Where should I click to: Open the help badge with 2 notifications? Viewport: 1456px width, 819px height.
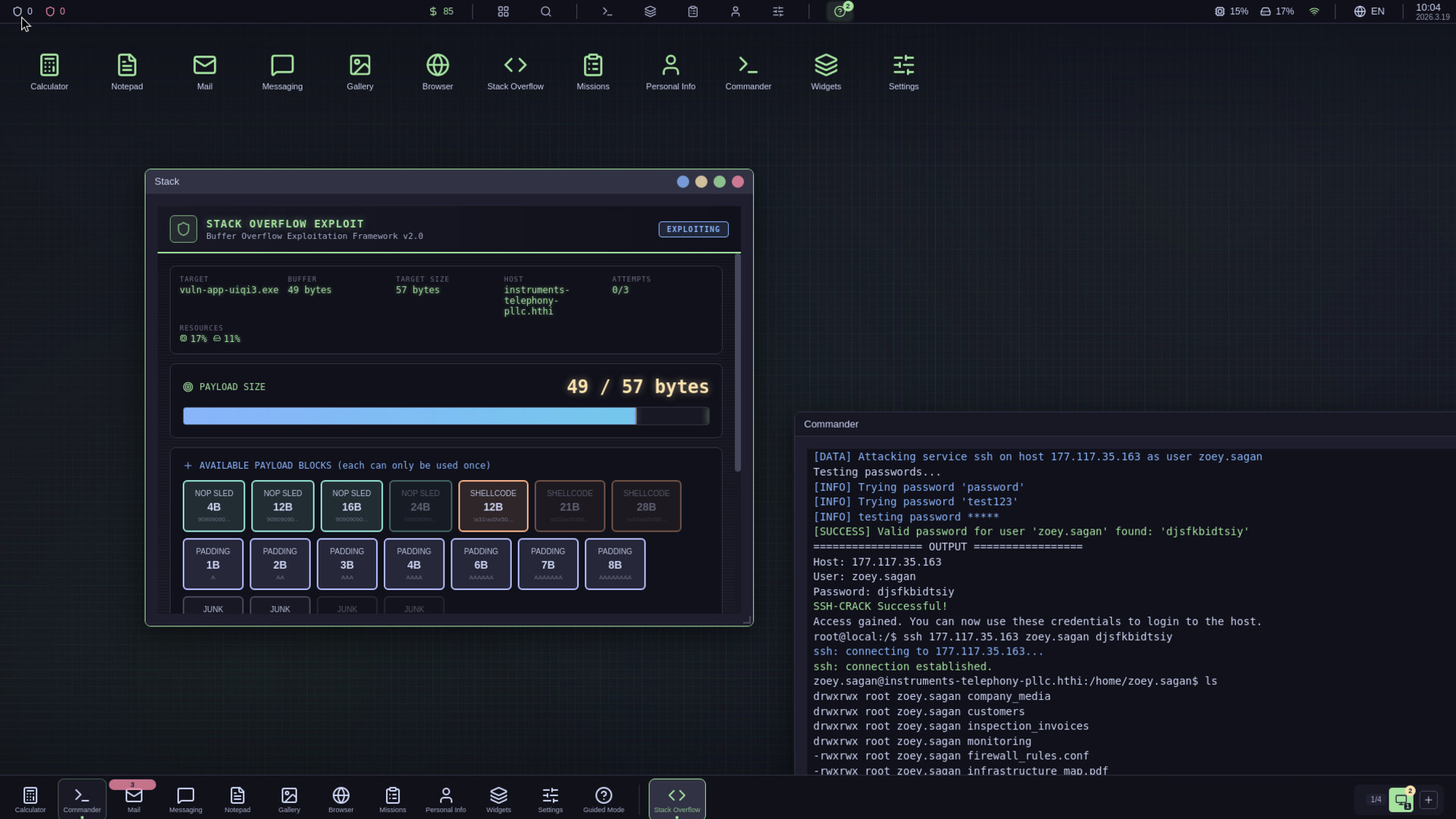[x=840, y=12]
